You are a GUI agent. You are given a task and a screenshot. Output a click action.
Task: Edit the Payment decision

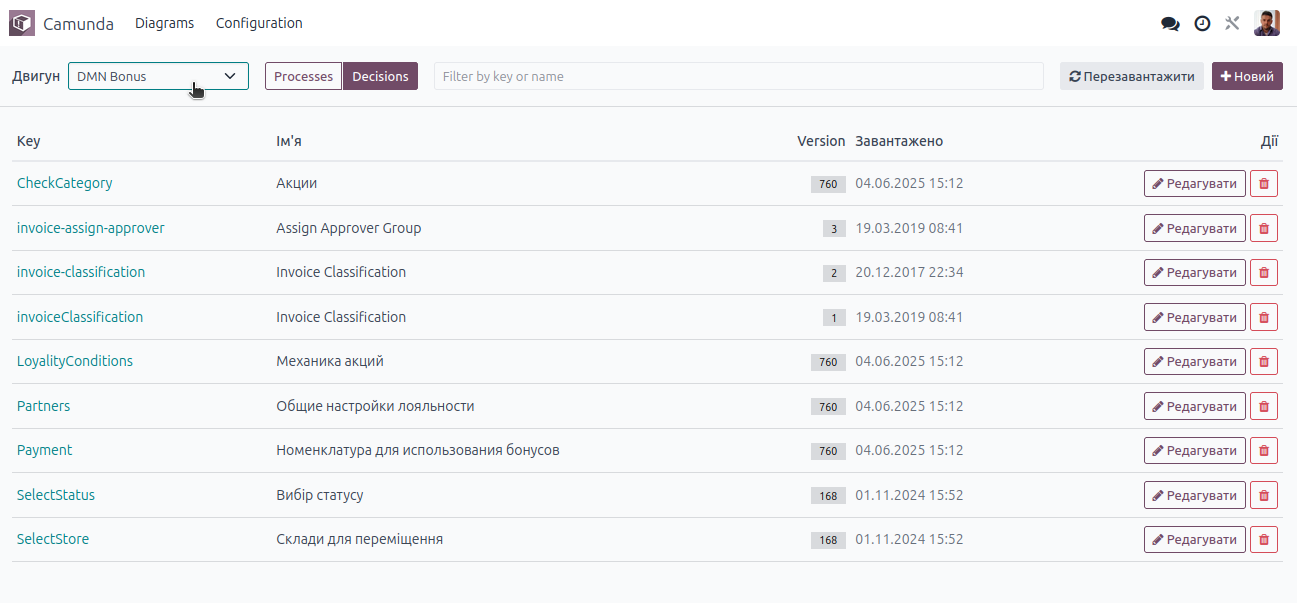[x=1195, y=450]
